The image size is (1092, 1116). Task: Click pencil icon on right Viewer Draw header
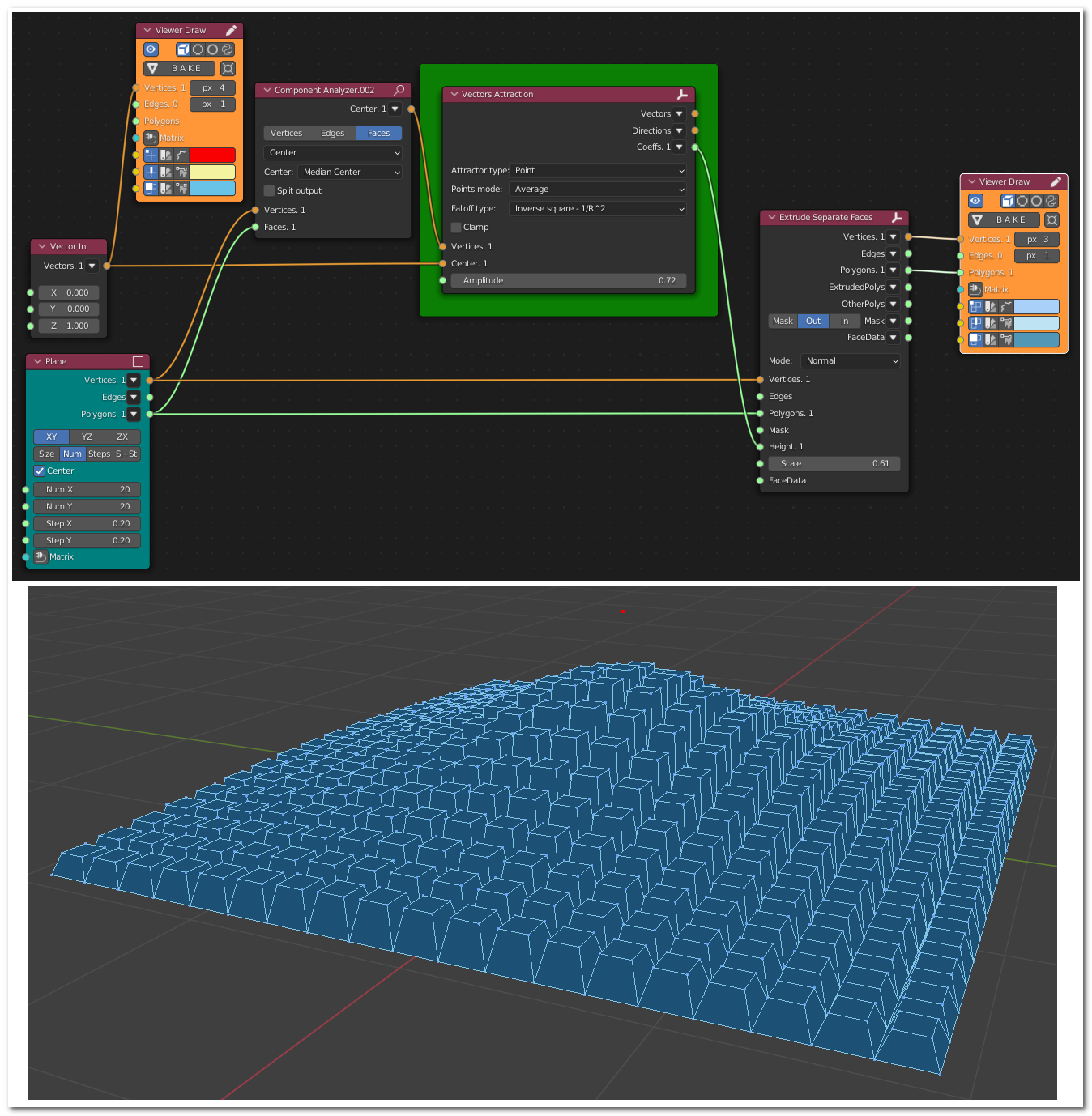click(1056, 181)
